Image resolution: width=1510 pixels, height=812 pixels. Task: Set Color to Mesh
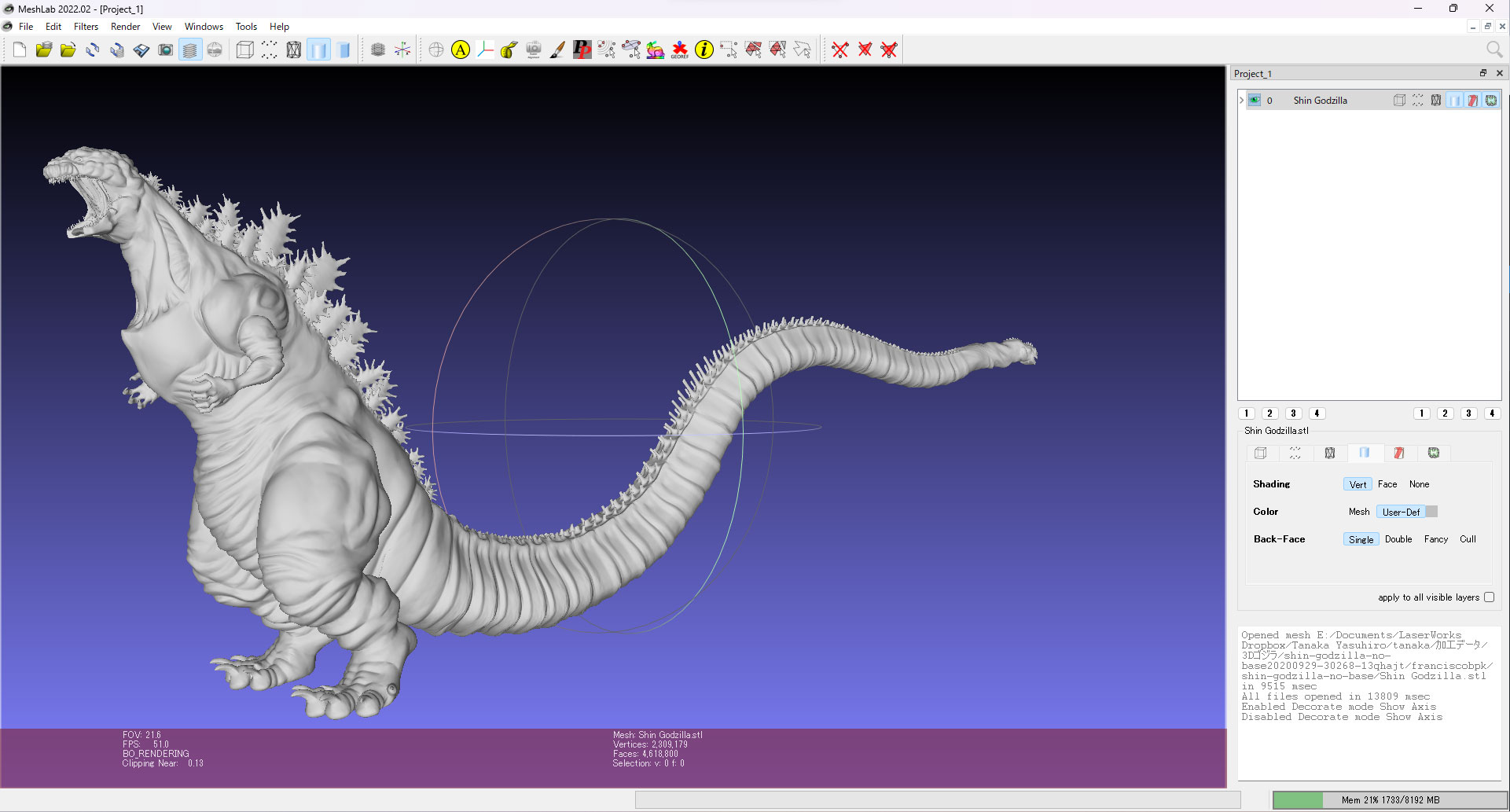pyautogui.click(x=1359, y=513)
